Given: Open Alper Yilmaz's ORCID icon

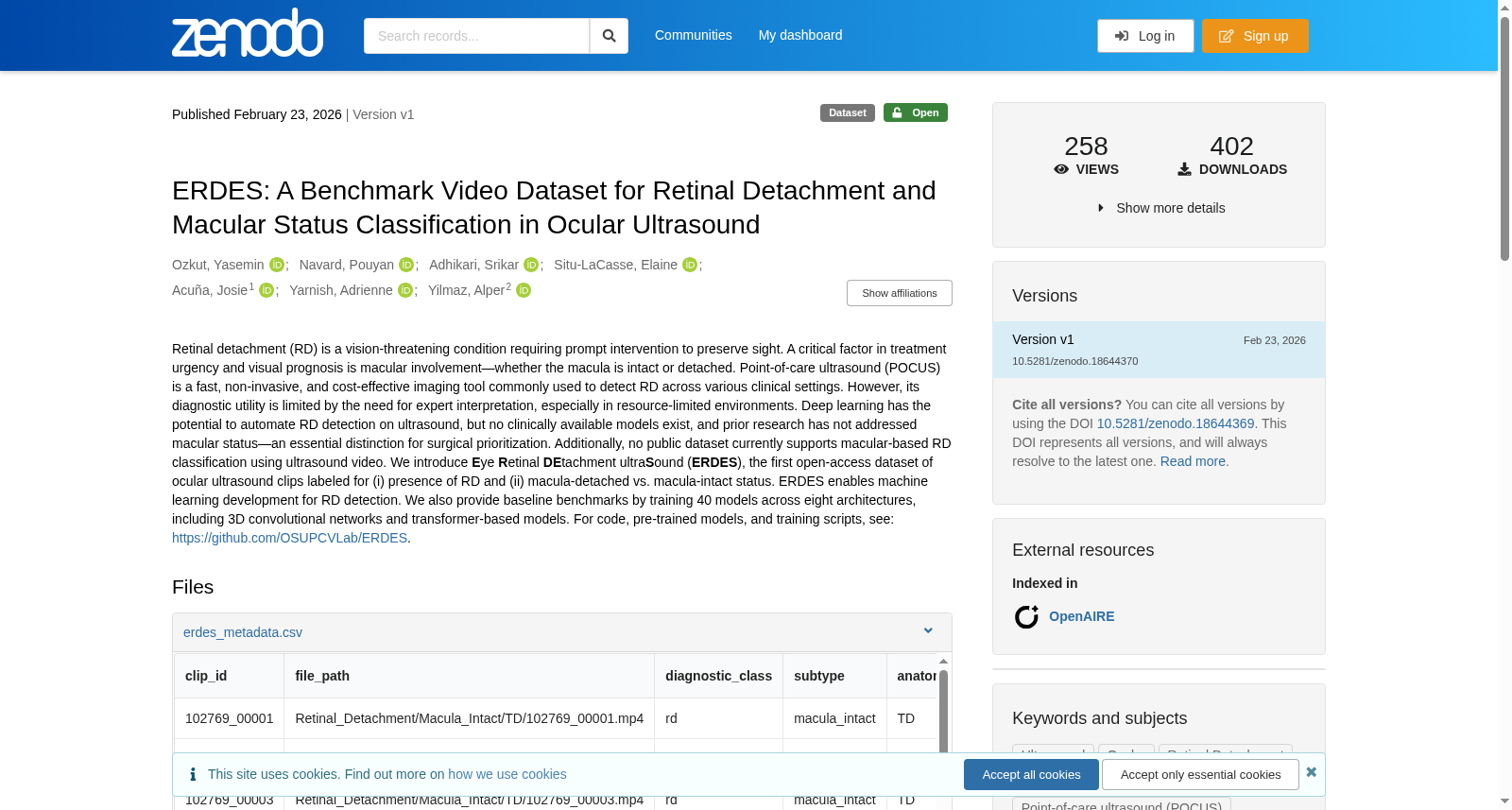Looking at the screenshot, I should pyautogui.click(x=524, y=290).
